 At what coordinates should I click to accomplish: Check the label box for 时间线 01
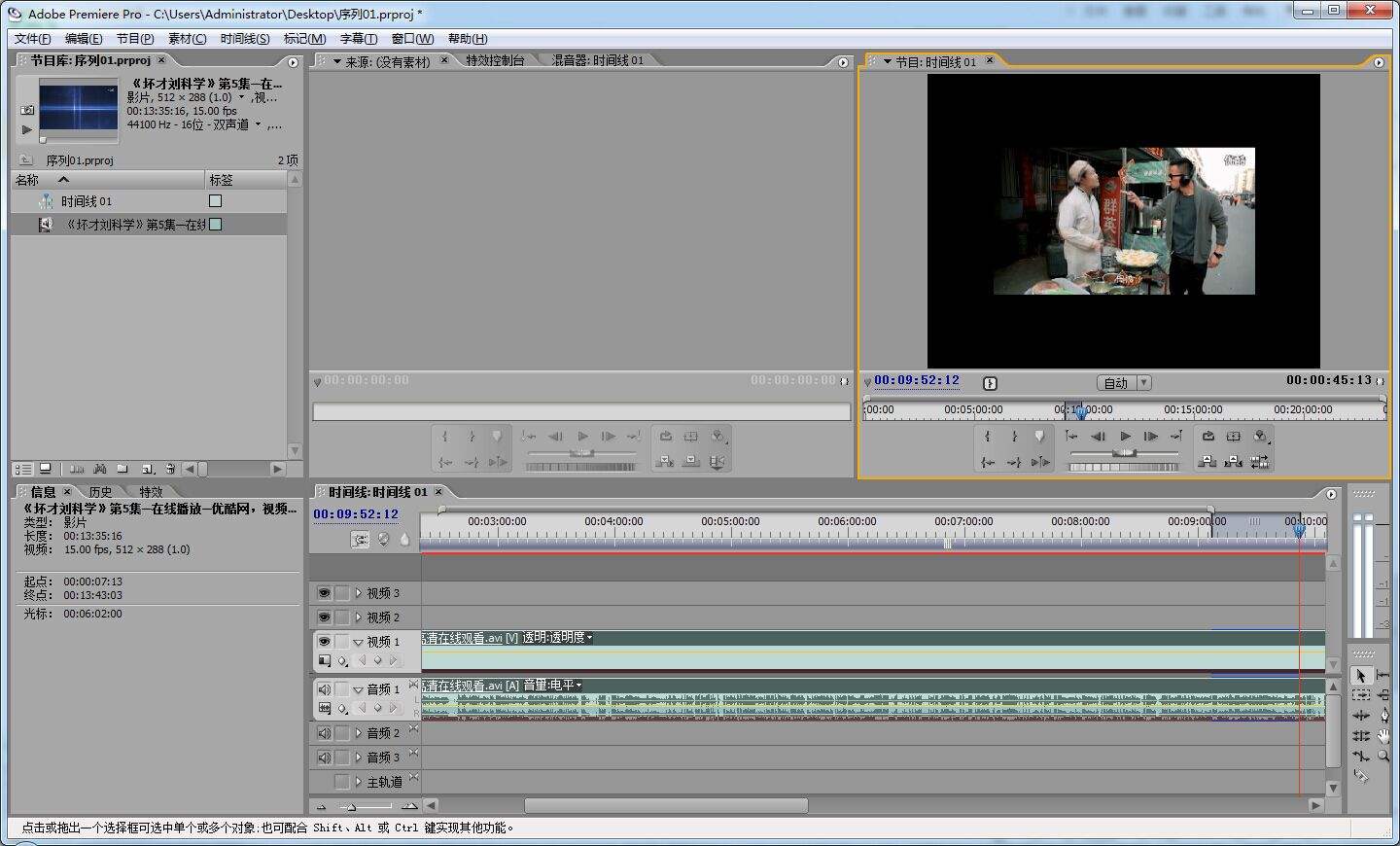point(216,201)
